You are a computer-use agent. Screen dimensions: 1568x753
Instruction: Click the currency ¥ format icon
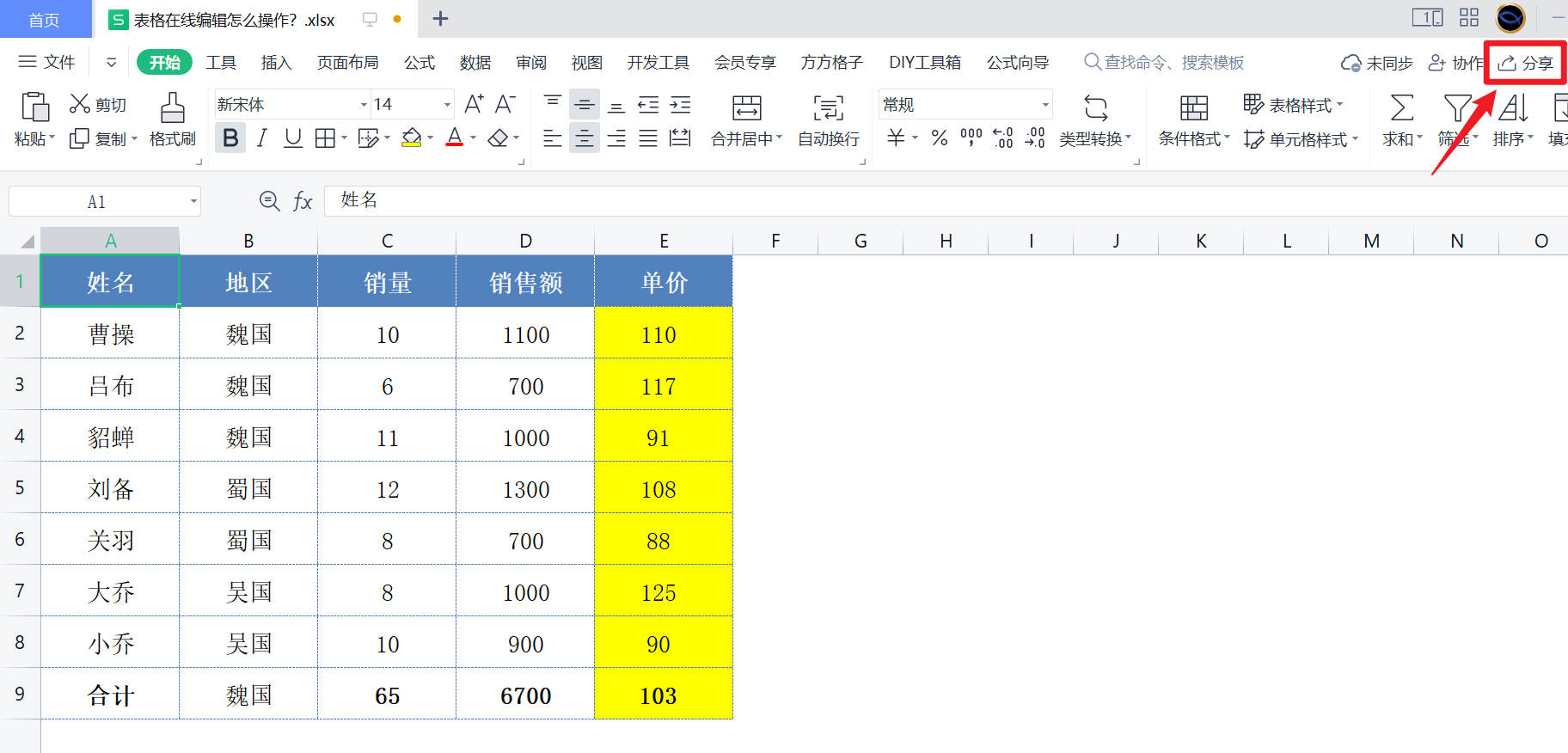click(896, 138)
